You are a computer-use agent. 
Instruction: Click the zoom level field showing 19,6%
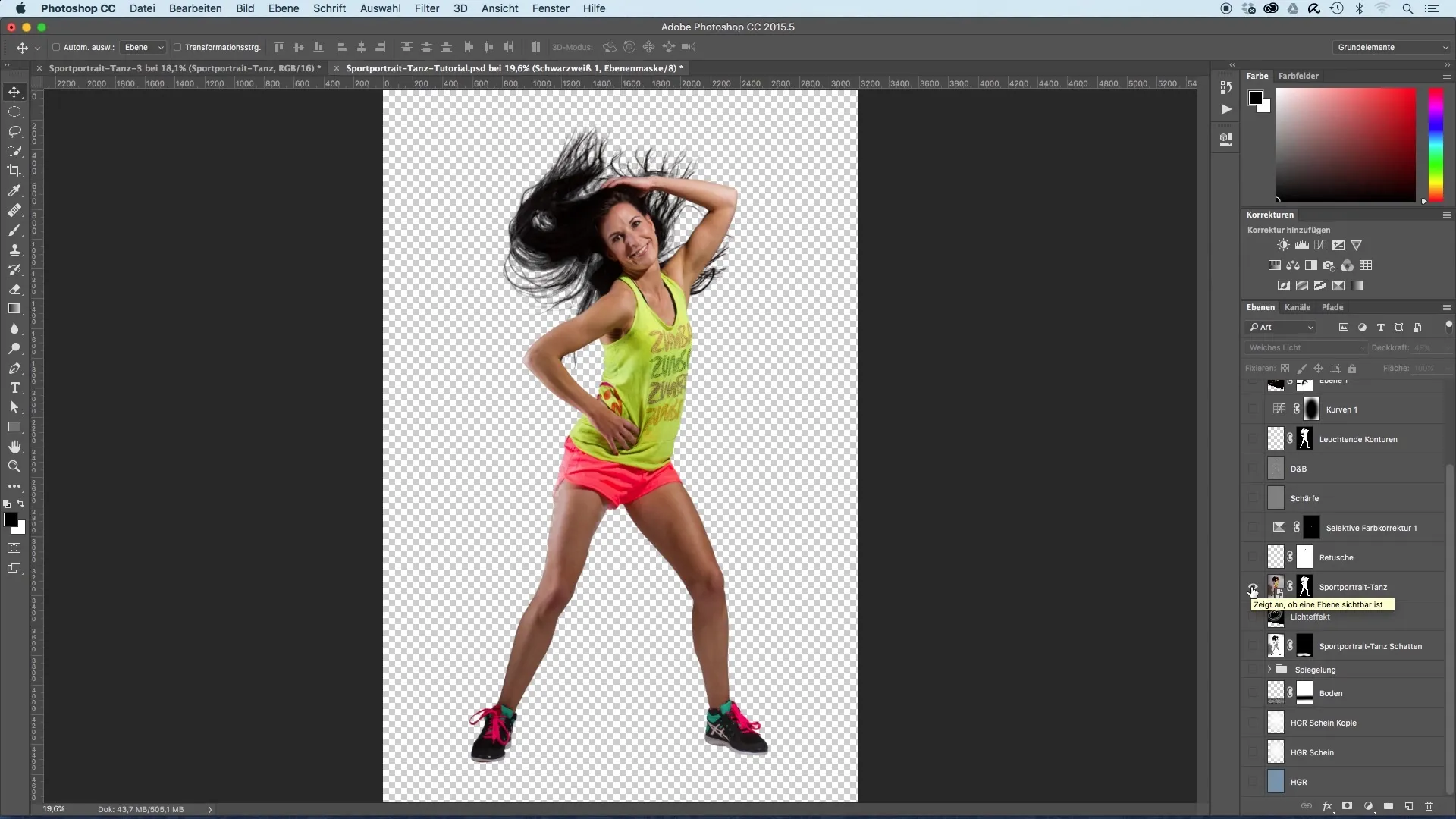53,809
